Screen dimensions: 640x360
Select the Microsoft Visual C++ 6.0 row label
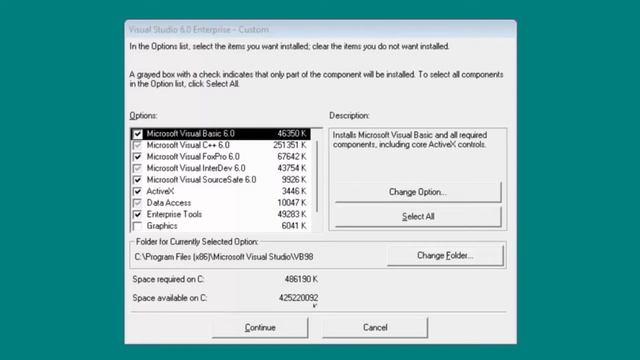click(x=188, y=145)
